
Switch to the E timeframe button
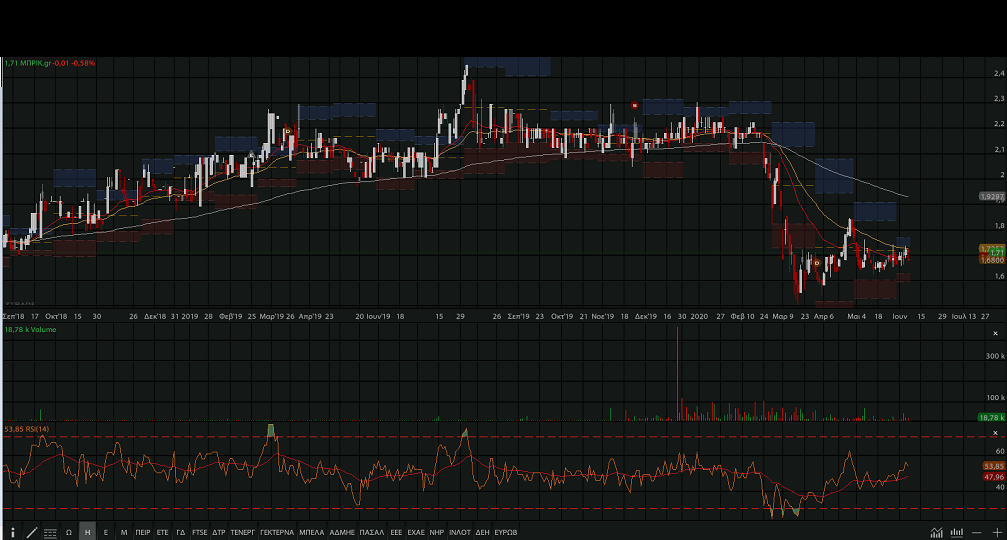(x=105, y=533)
